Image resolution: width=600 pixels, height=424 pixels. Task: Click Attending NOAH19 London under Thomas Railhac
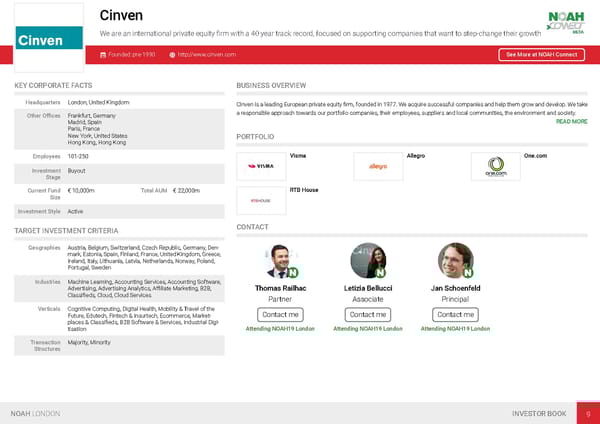point(280,329)
